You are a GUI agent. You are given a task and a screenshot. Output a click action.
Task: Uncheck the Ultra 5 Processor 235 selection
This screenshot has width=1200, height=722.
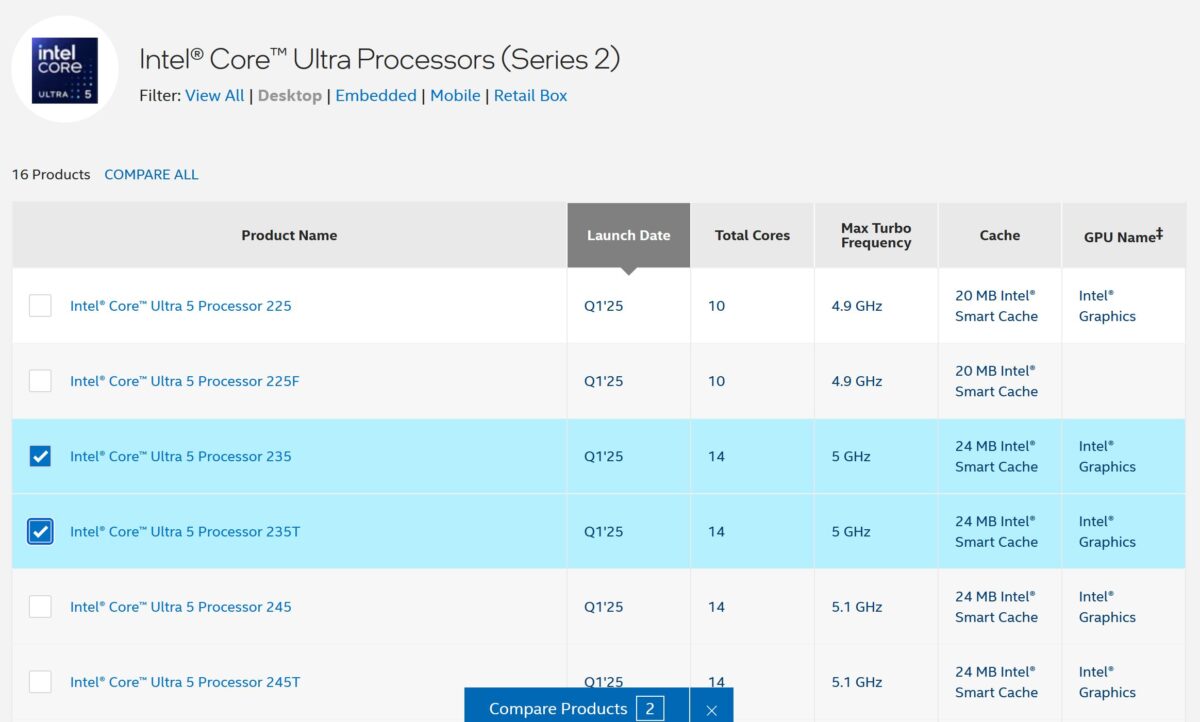tap(40, 456)
